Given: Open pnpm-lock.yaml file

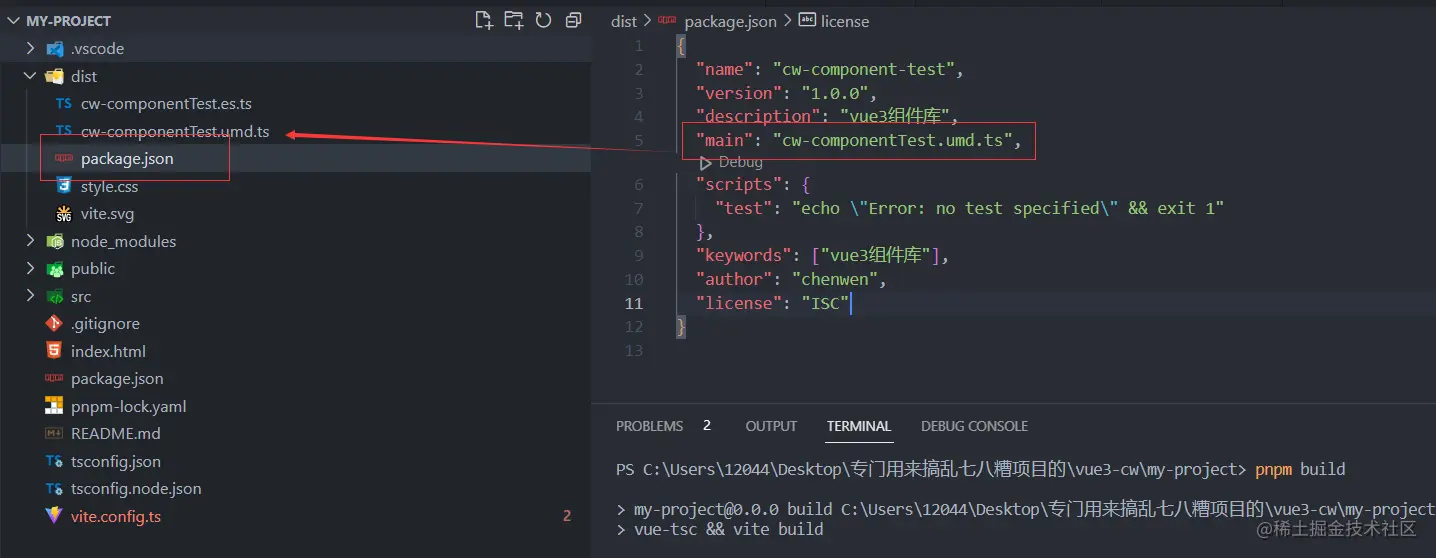Looking at the screenshot, I should coord(129,406).
